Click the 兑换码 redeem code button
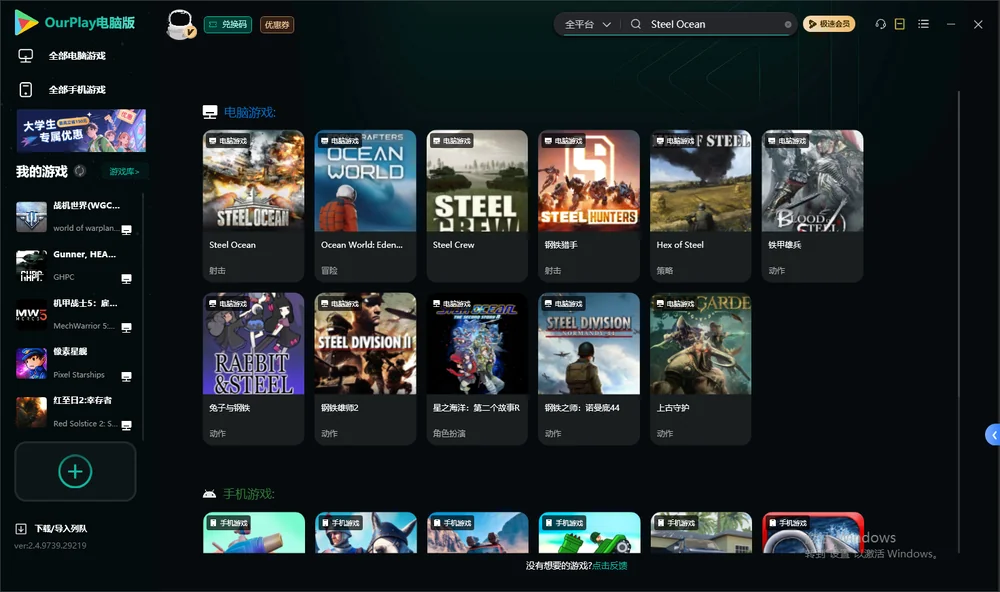Image resolution: width=1000 pixels, height=592 pixels. tap(228, 24)
